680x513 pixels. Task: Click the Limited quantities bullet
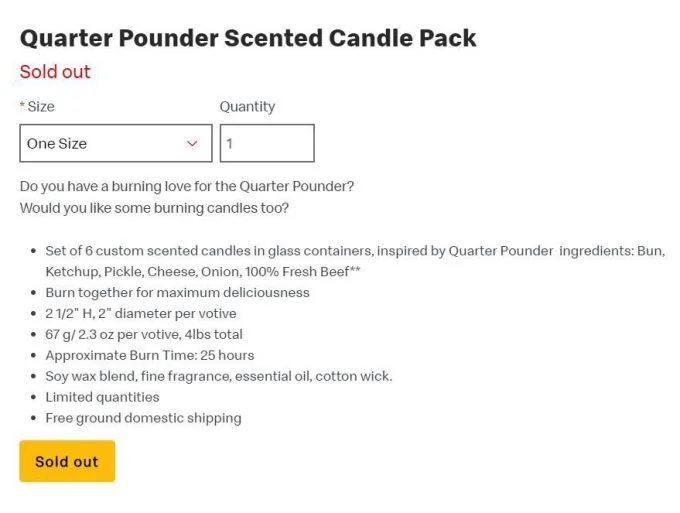point(102,397)
